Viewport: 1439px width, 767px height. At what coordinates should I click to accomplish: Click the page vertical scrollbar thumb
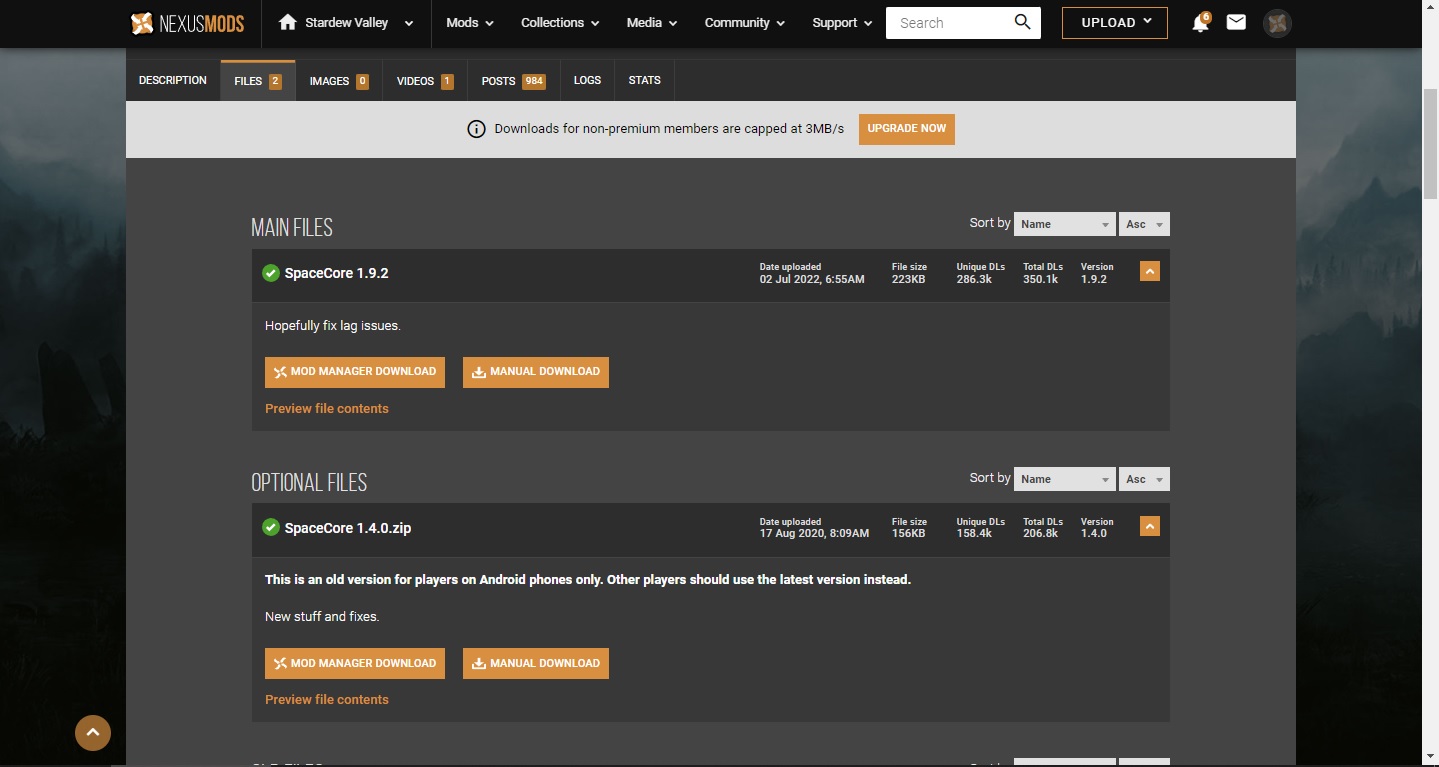point(1430,143)
